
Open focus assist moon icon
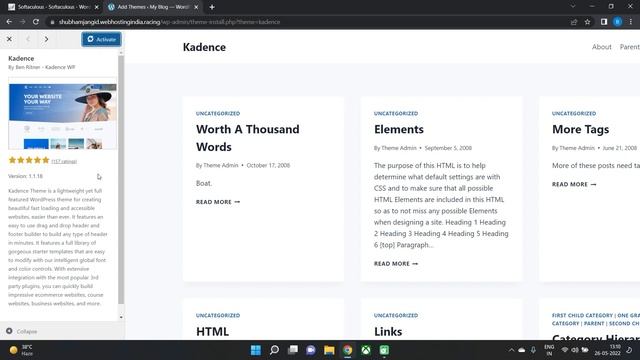point(629,350)
